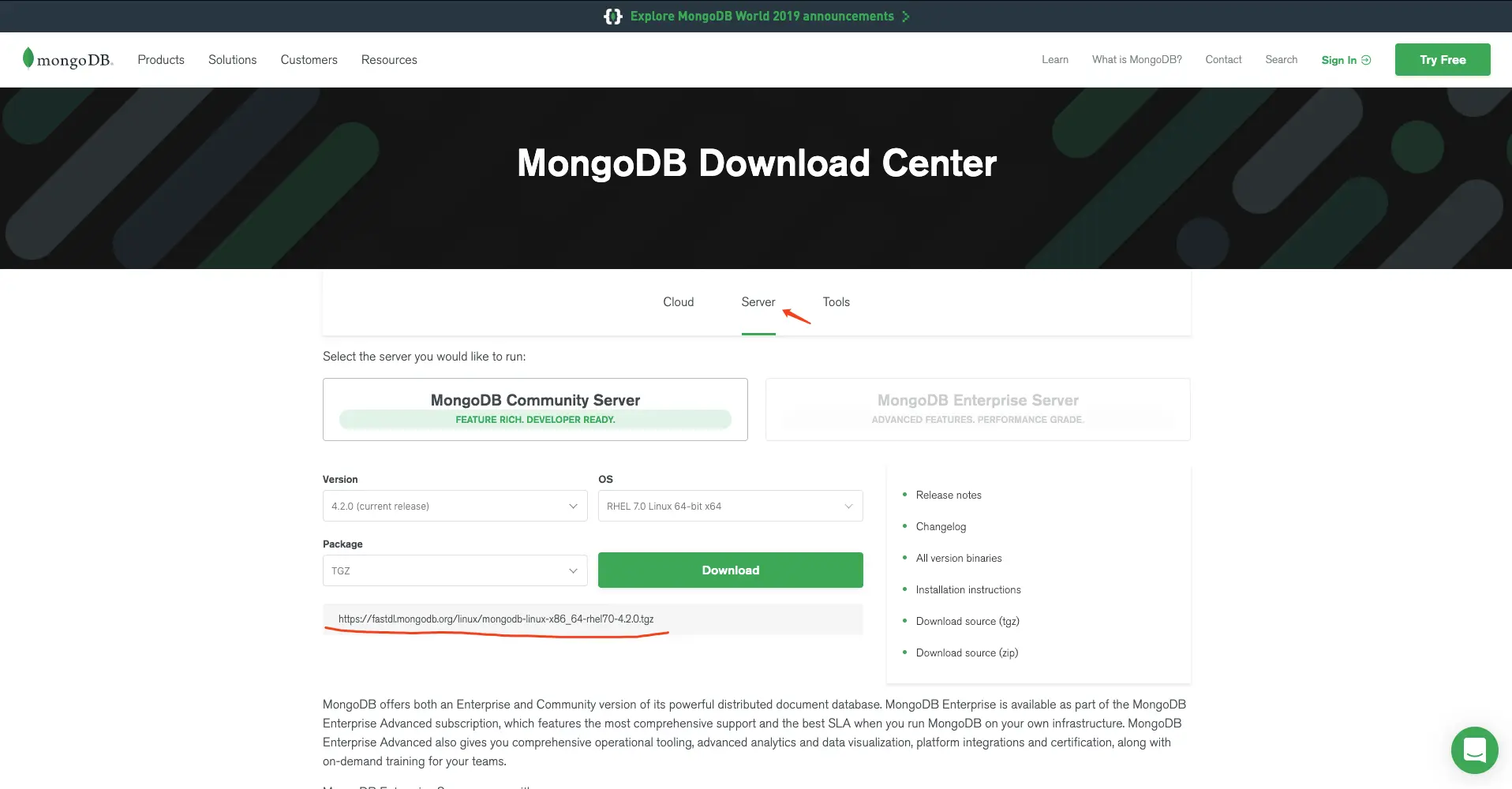The image size is (1512, 789).
Task: Click the 'Select the server you would like to run' text
Action: click(x=425, y=357)
